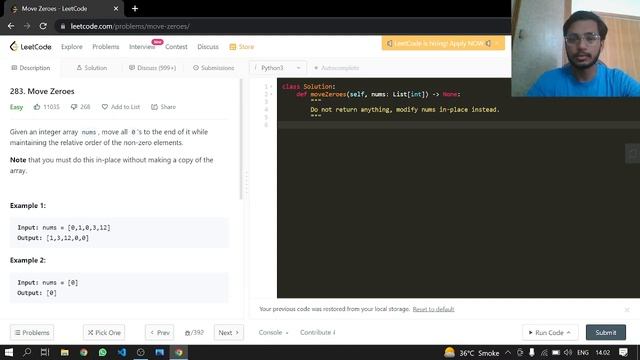This screenshot has height=360, width=640.
Task: Click the LeetCode hiring banner
Action: 443,43
